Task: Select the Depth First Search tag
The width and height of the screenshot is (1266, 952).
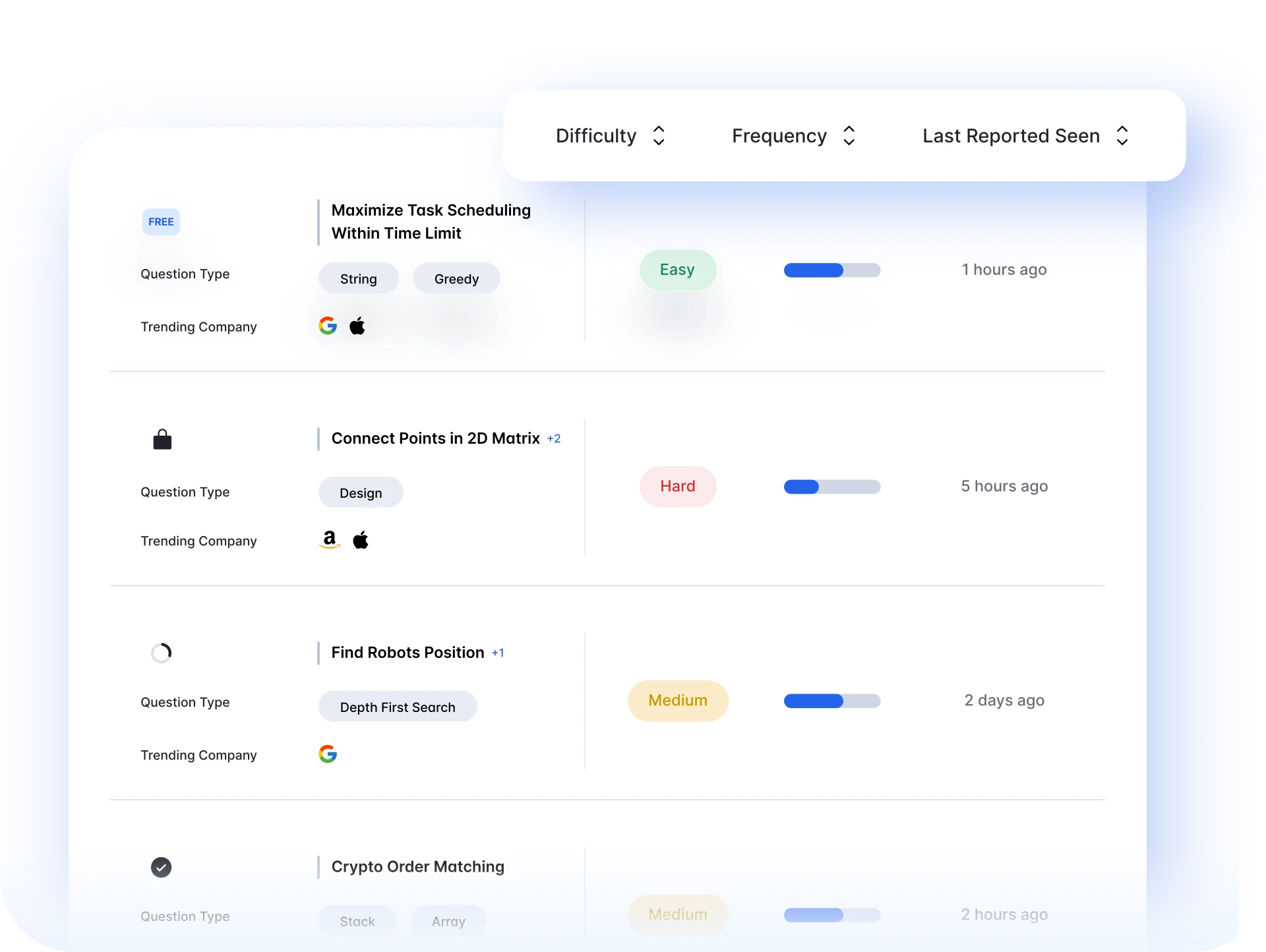Action: point(398,706)
